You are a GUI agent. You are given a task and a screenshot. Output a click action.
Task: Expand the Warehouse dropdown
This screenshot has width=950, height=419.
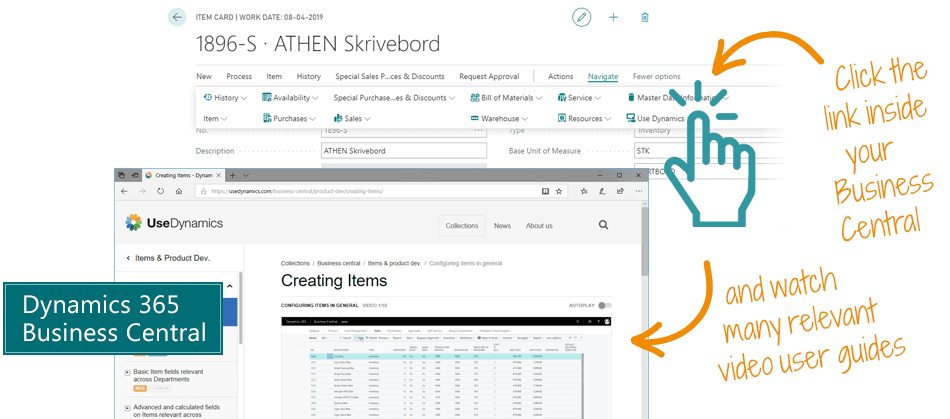tap(499, 119)
